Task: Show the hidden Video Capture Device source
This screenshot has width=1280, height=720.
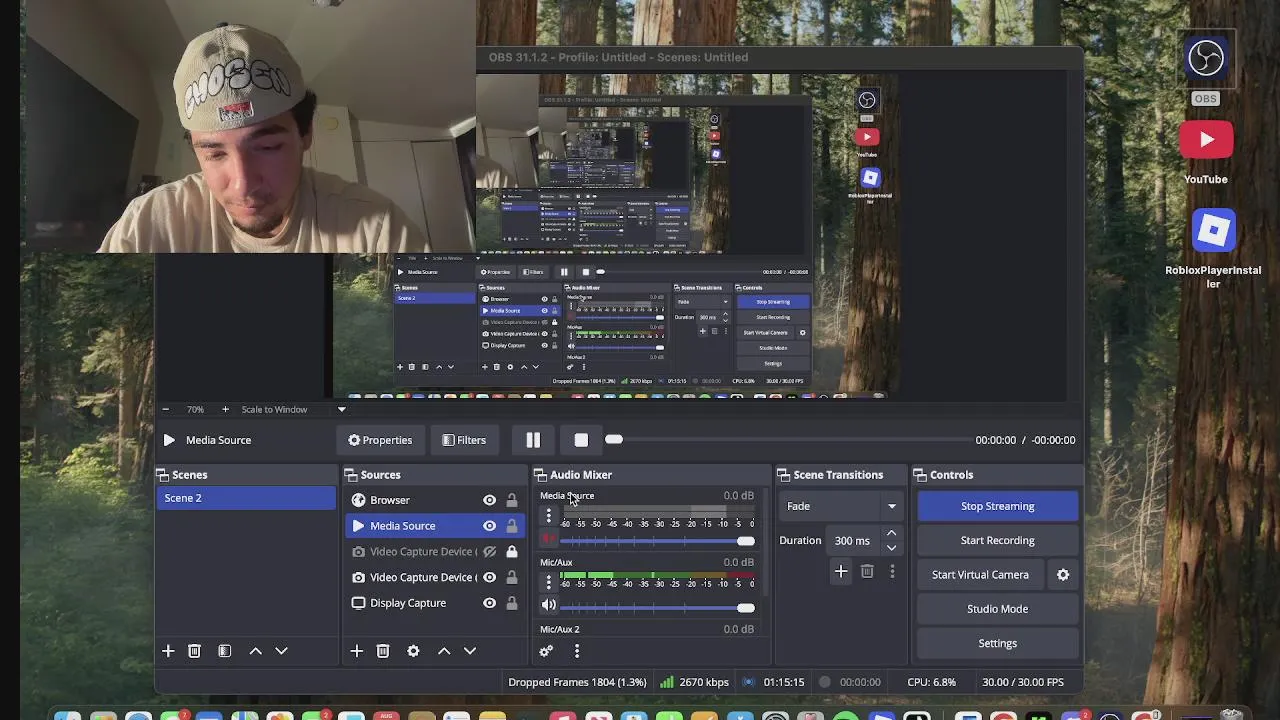Action: click(490, 552)
